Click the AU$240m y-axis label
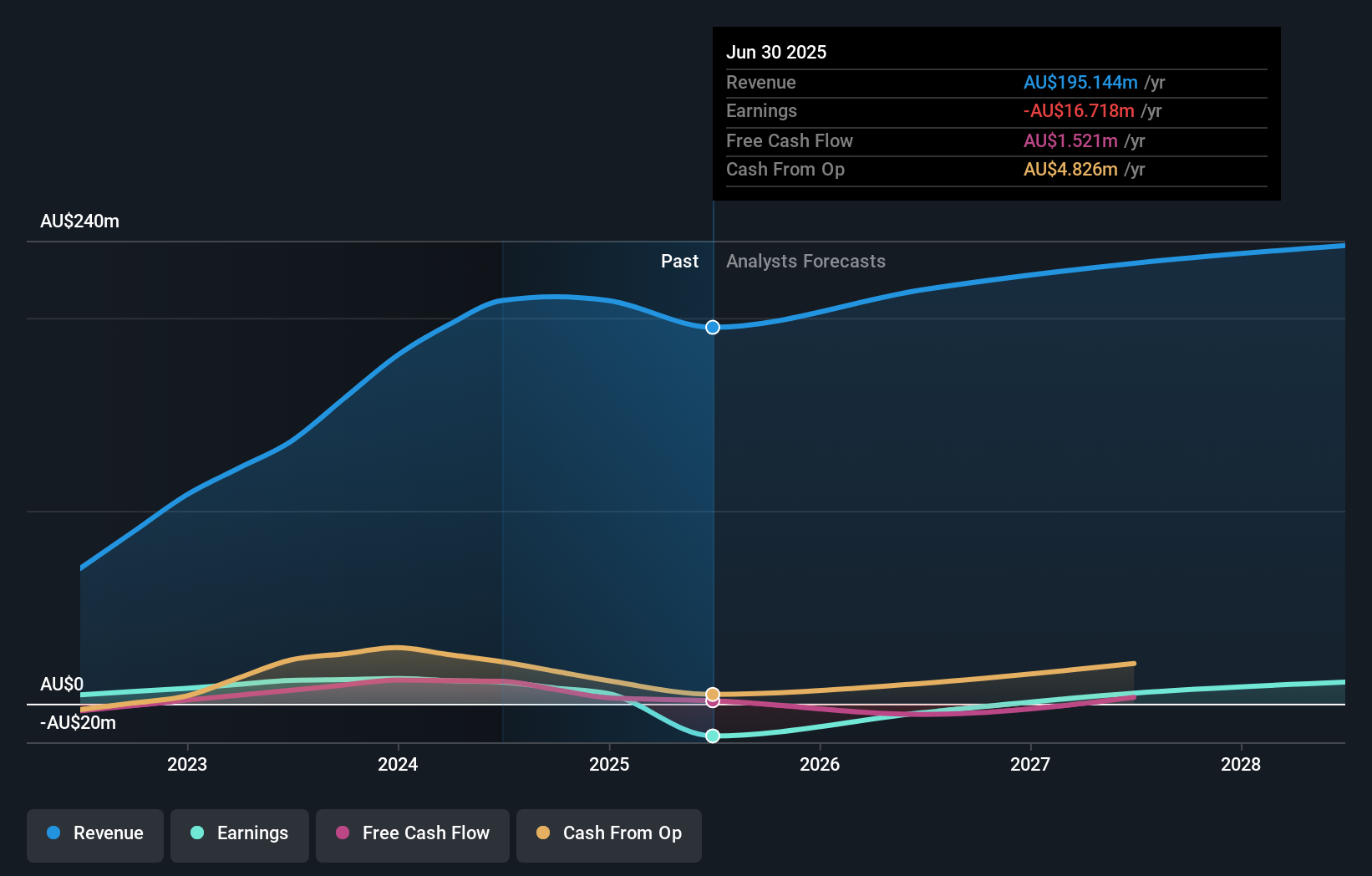This screenshot has height=876, width=1372. [80, 222]
